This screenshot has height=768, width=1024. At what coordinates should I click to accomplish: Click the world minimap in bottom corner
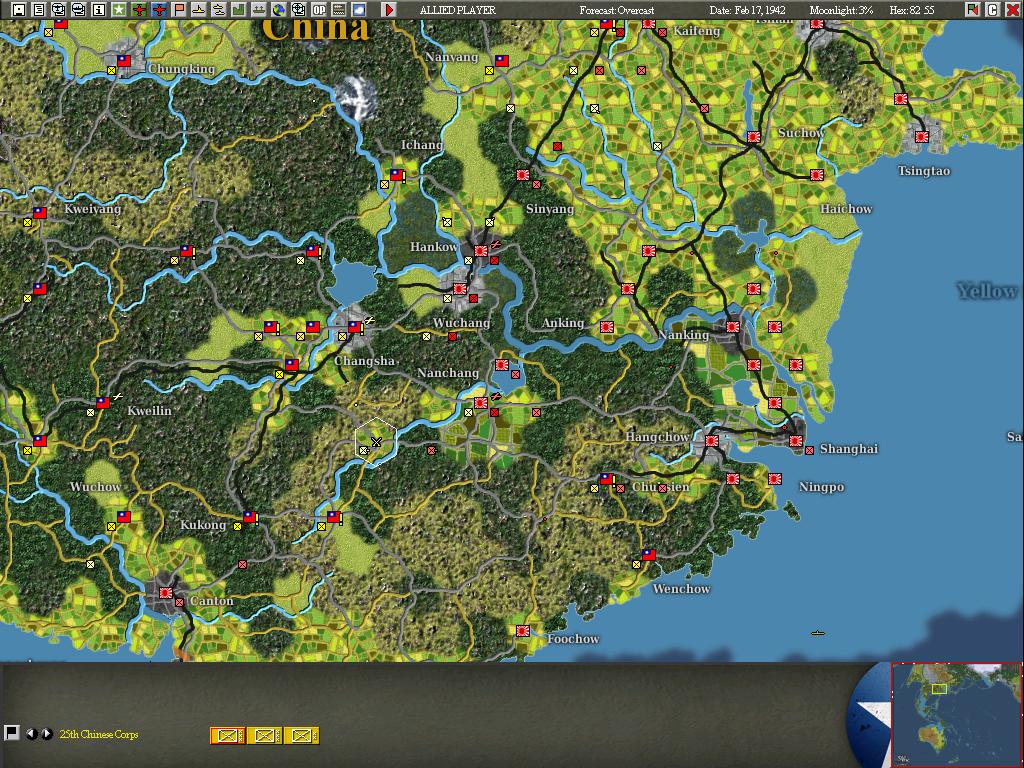pyautogui.click(x=956, y=715)
